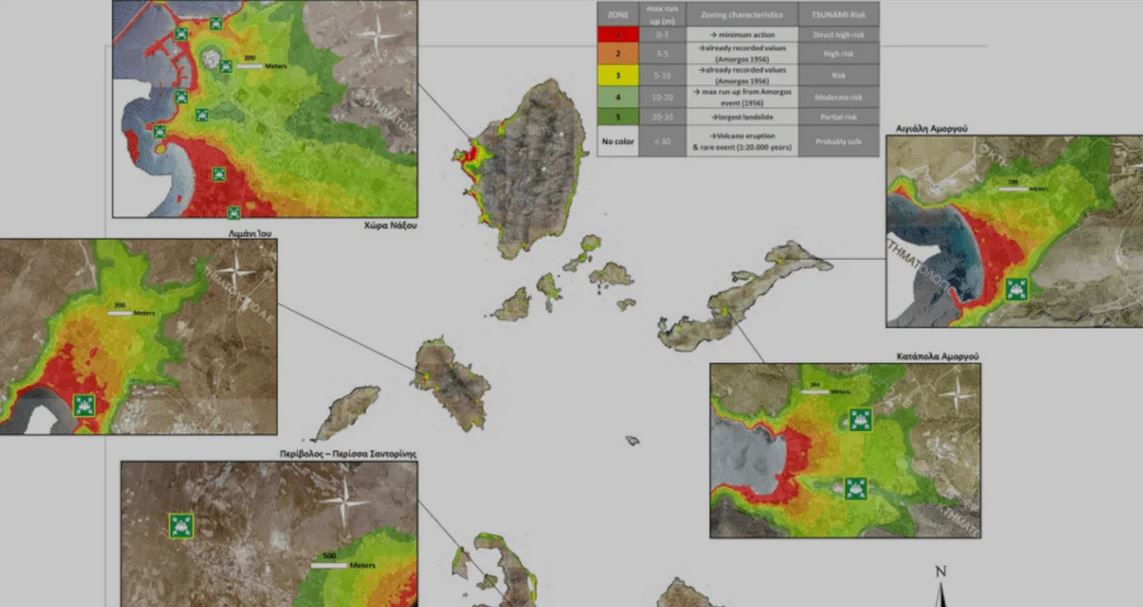Select the red Zone 1 legend swatch
1143x607 pixels.
tap(617, 34)
